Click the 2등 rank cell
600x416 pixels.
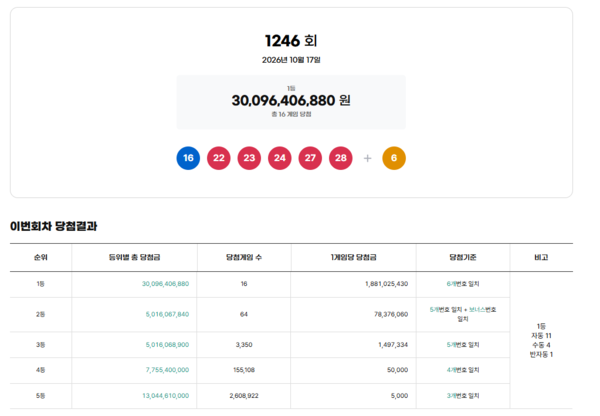click(40, 314)
